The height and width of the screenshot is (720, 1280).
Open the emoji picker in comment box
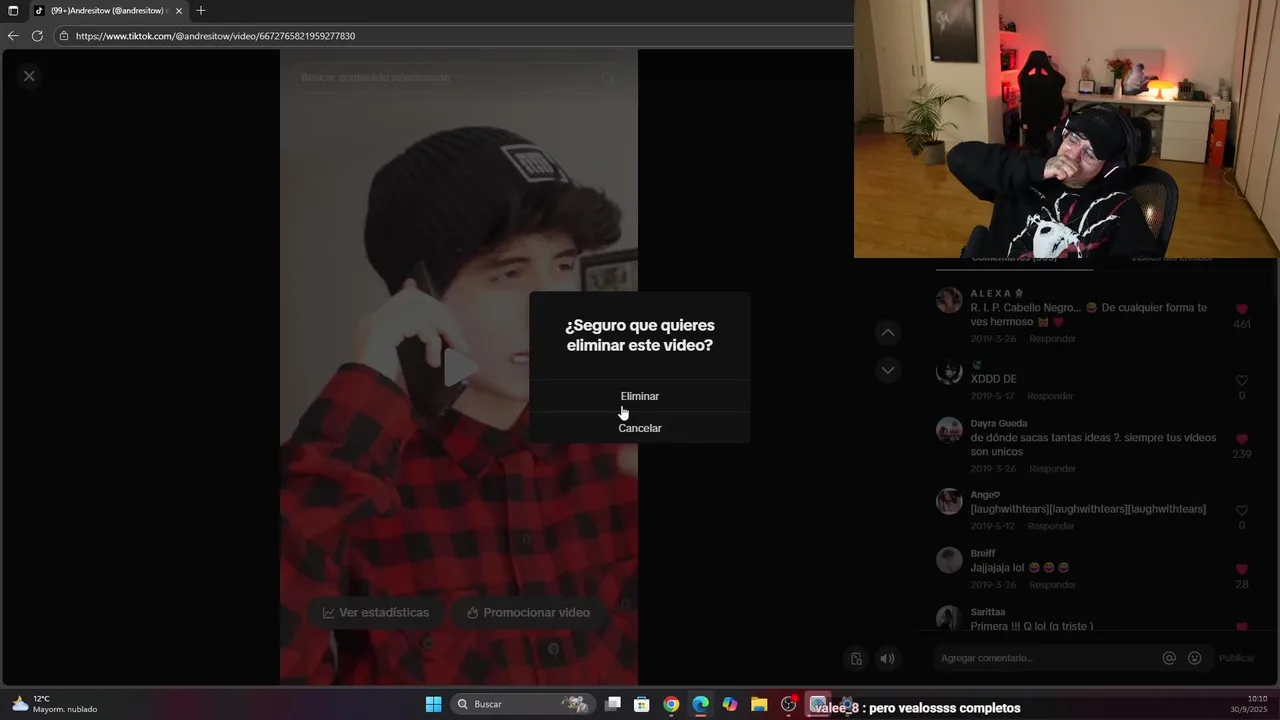pyautogui.click(x=1195, y=658)
